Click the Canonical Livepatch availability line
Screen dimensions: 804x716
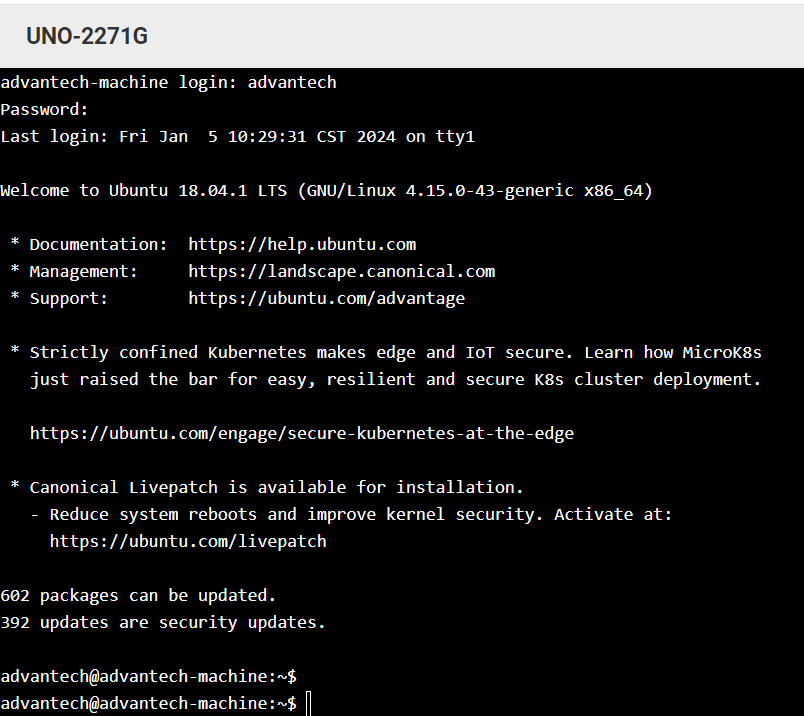click(276, 487)
